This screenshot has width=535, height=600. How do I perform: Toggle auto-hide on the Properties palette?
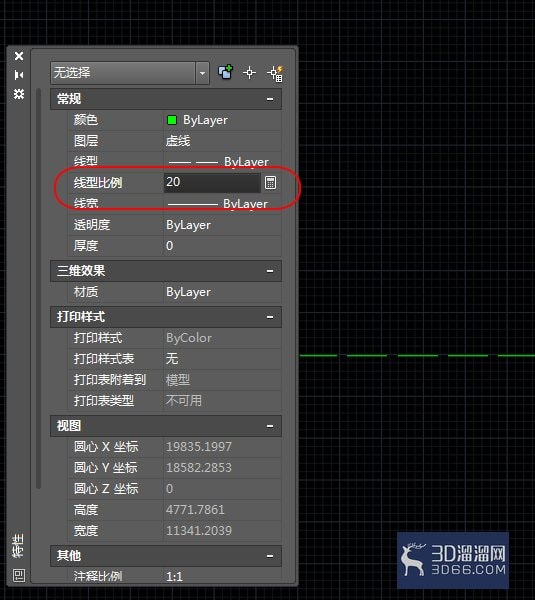click(19, 75)
